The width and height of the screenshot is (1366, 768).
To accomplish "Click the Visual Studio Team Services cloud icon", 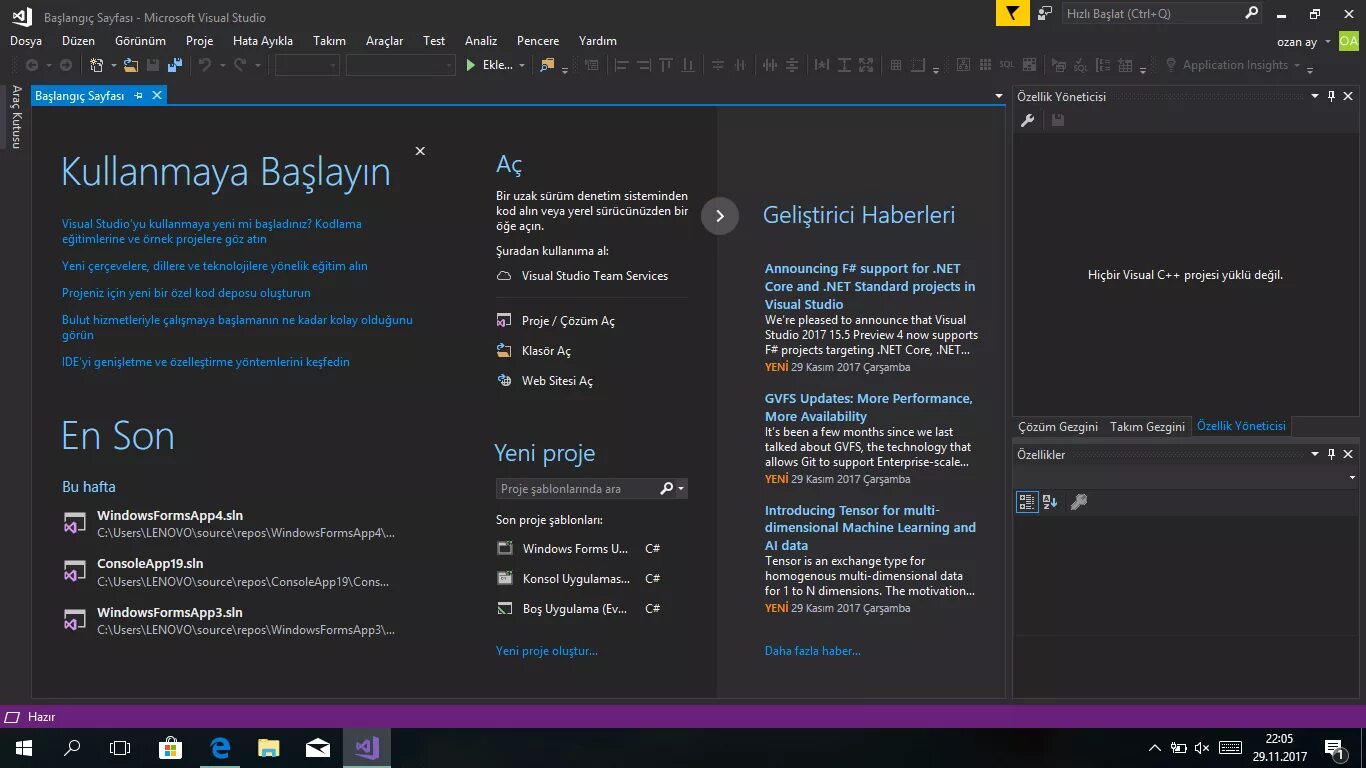I will coord(504,276).
